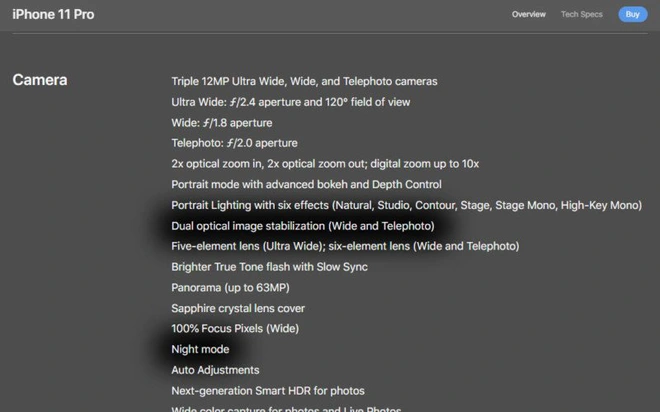This screenshot has height=412, width=660.
Task: Click the 100% Focus Pixels text
Action: point(235,329)
